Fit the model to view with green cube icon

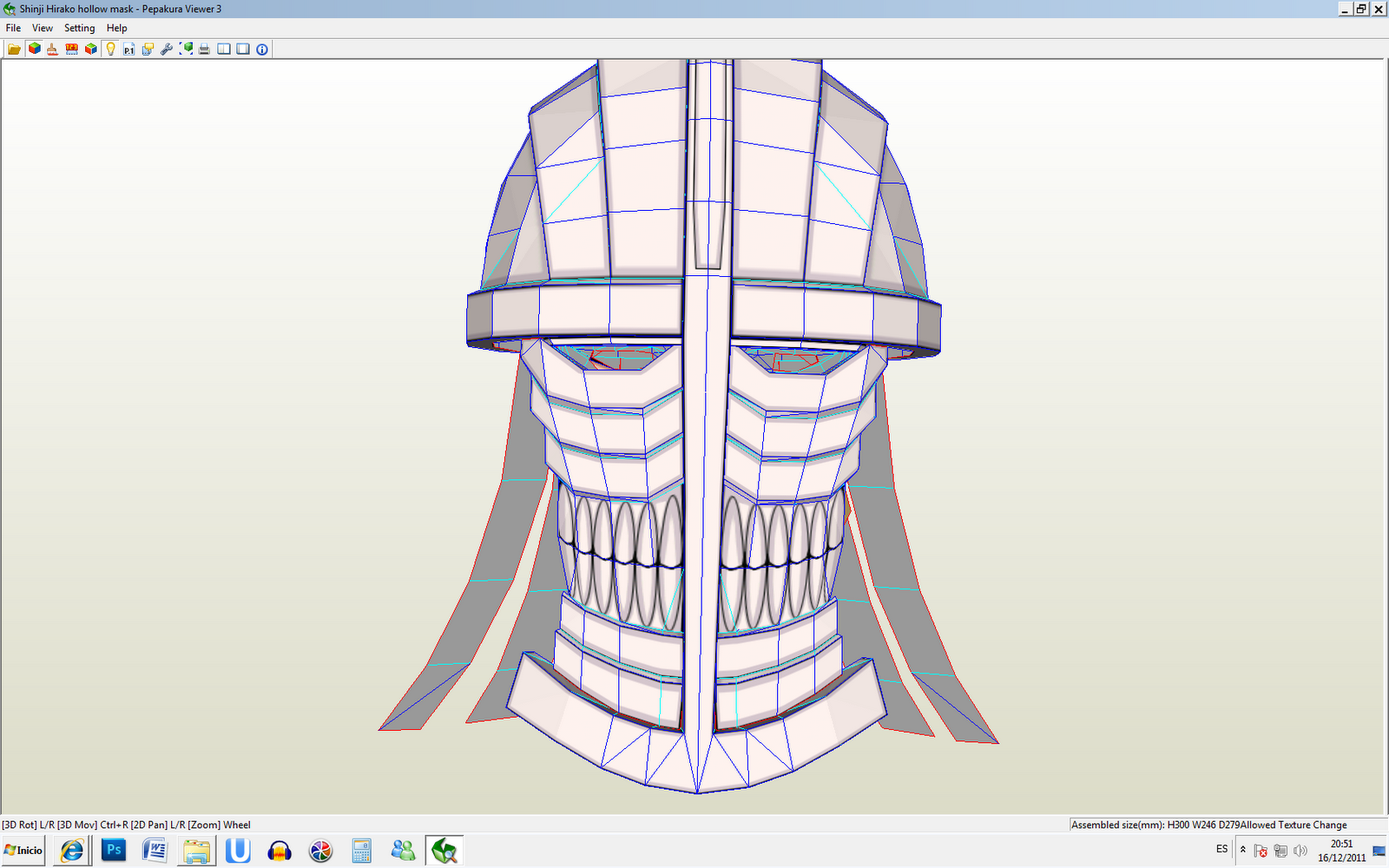tap(186, 49)
